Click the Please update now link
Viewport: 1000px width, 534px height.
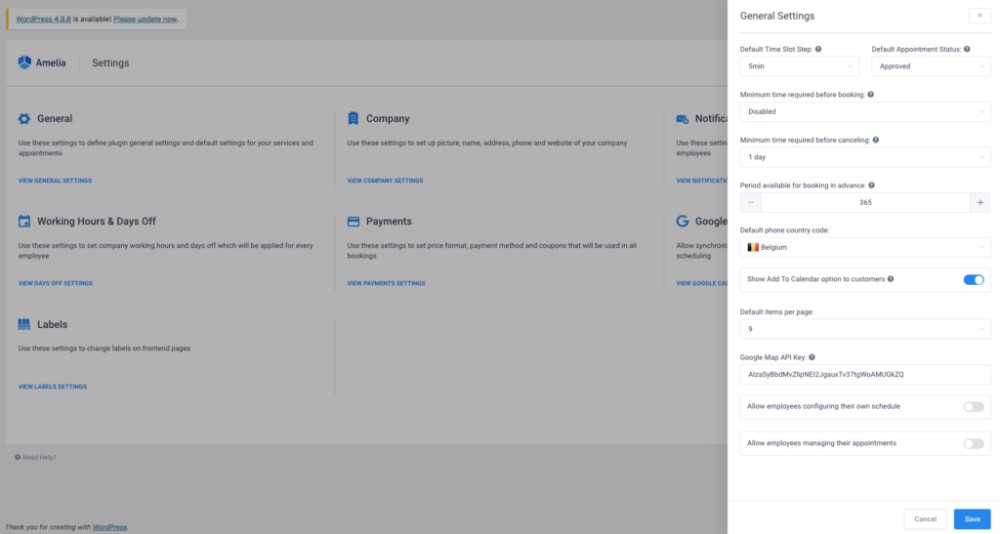(x=145, y=19)
